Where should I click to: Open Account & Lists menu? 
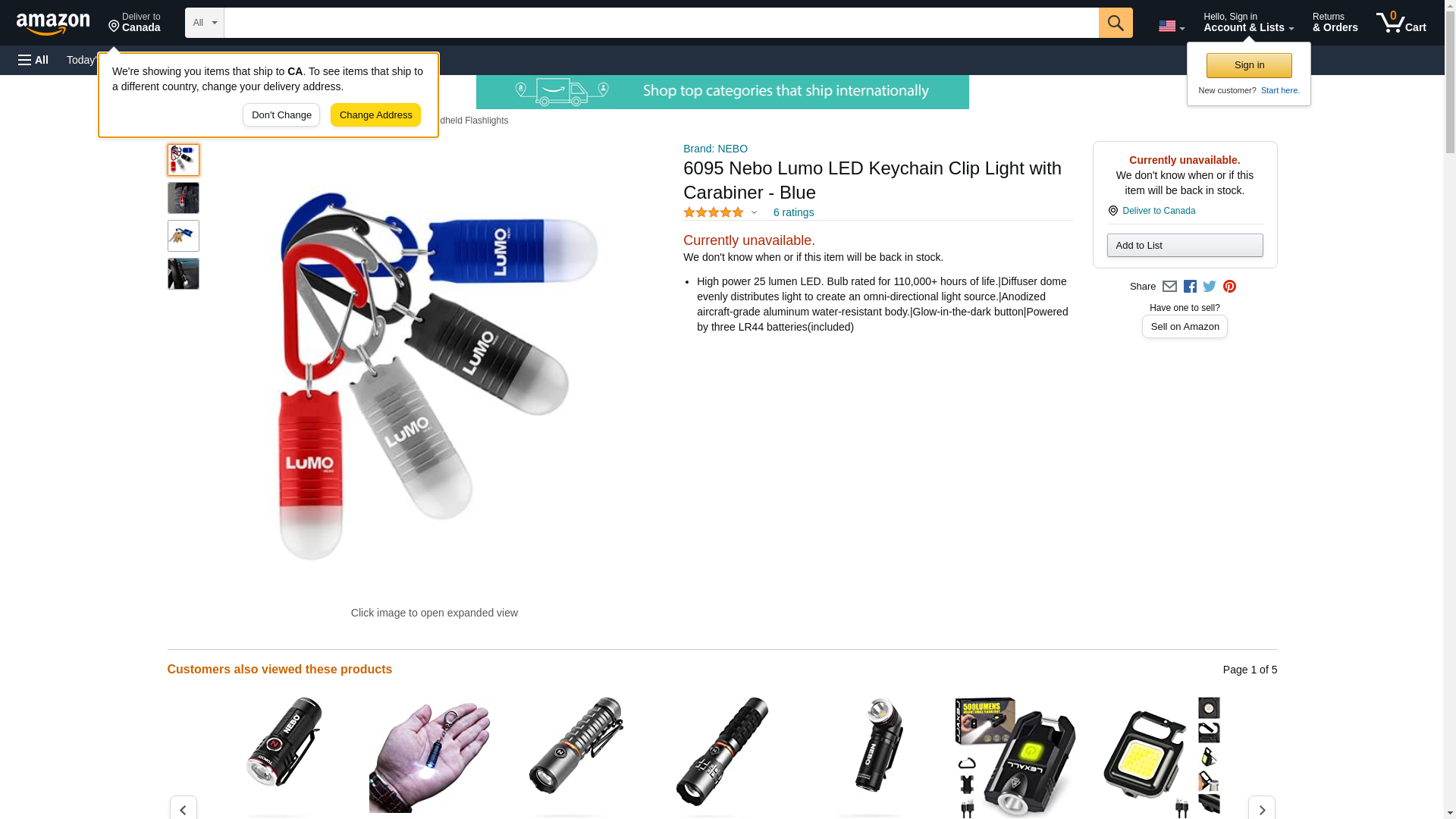[1248, 23]
